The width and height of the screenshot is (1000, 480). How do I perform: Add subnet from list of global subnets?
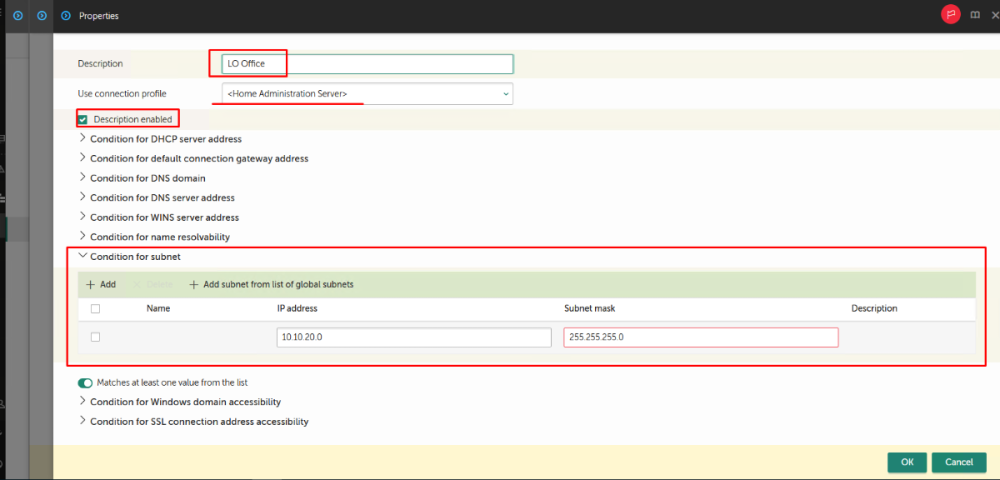271,284
